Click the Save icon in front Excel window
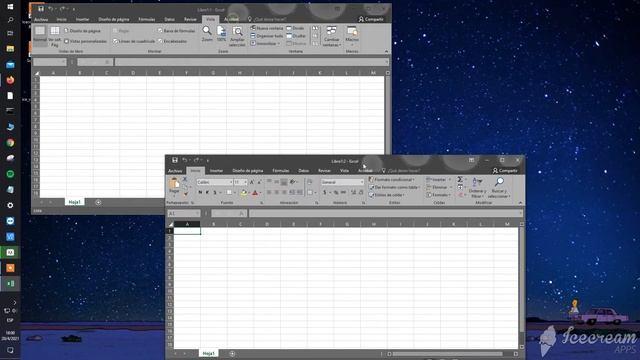 pyautogui.click(x=175, y=160)
